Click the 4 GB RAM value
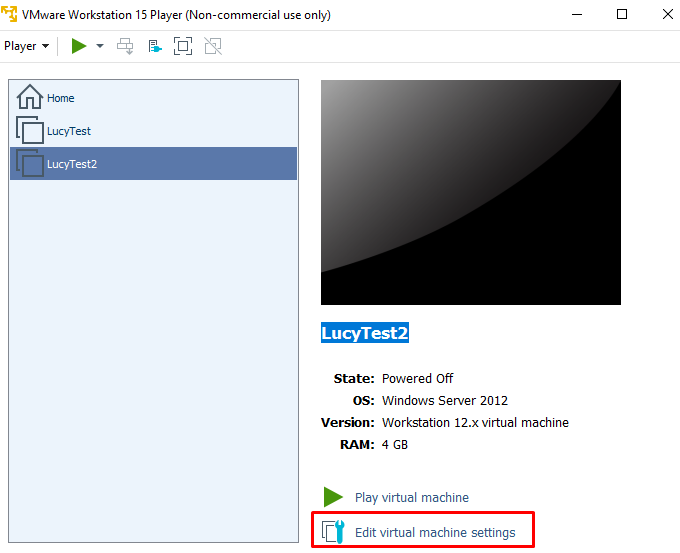This screenshot has width=680, height=553. (x=395, y=445)
